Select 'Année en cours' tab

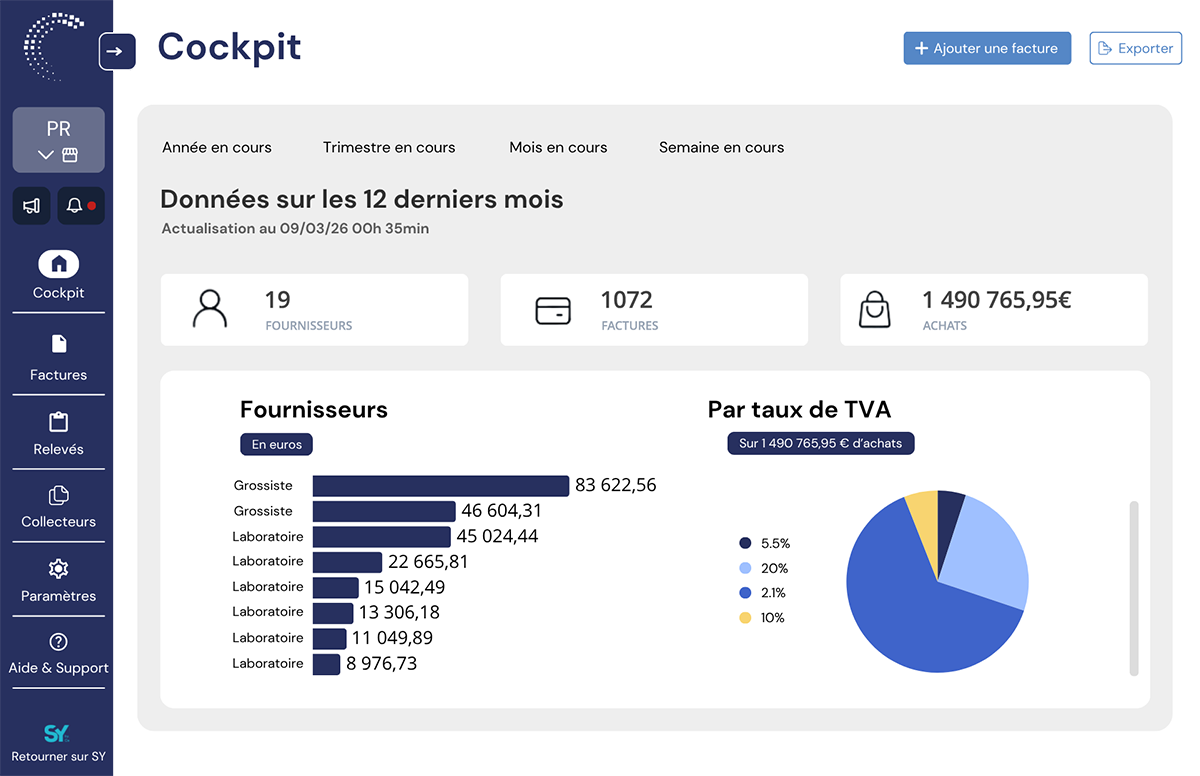coord(217,147)
